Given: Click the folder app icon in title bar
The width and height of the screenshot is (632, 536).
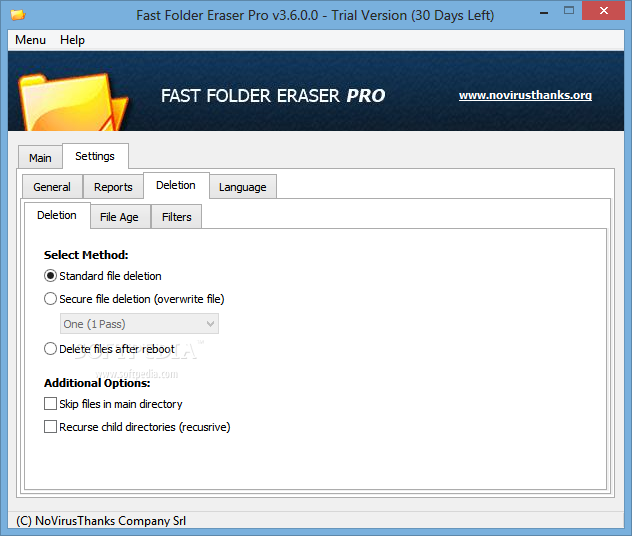Looking at the screenshot, I should click(x=18, y=15).
